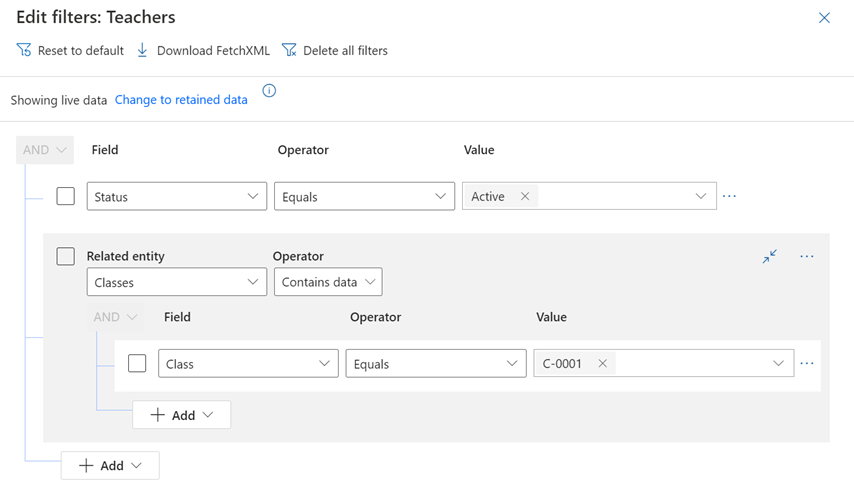This screenshot has height=496, width=854.
Task: Tick the Status filter row checkbox
Action: coord(66,197)
